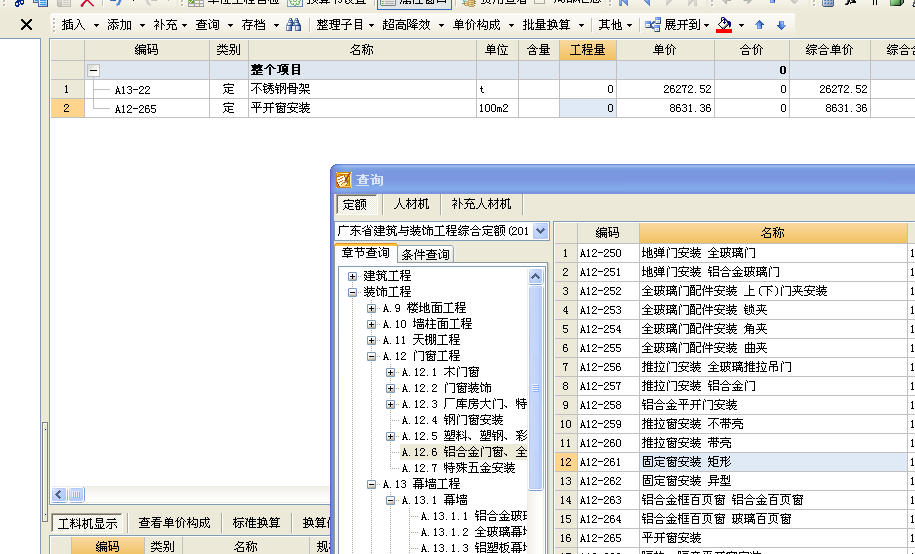Image resolution: width=915 pixels, height=554 pixels.
Task: Click the binoculars find icon
Action: tap(294, 25)
